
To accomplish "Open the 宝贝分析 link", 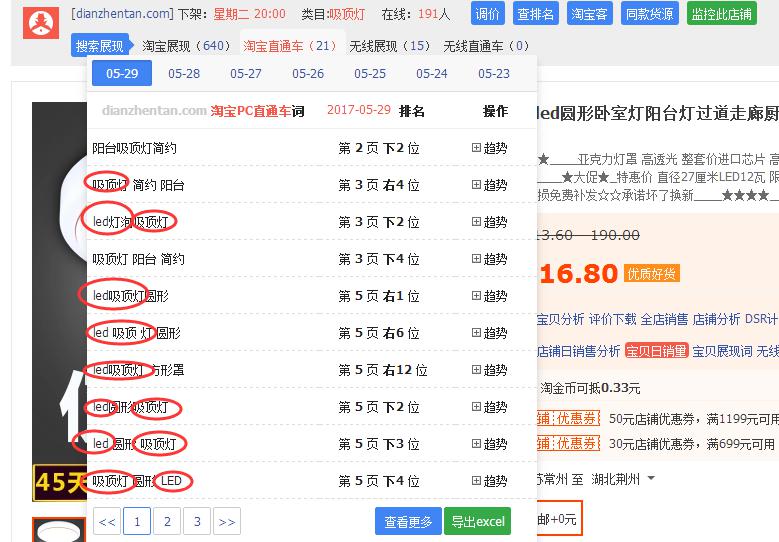I will point(560,319).
